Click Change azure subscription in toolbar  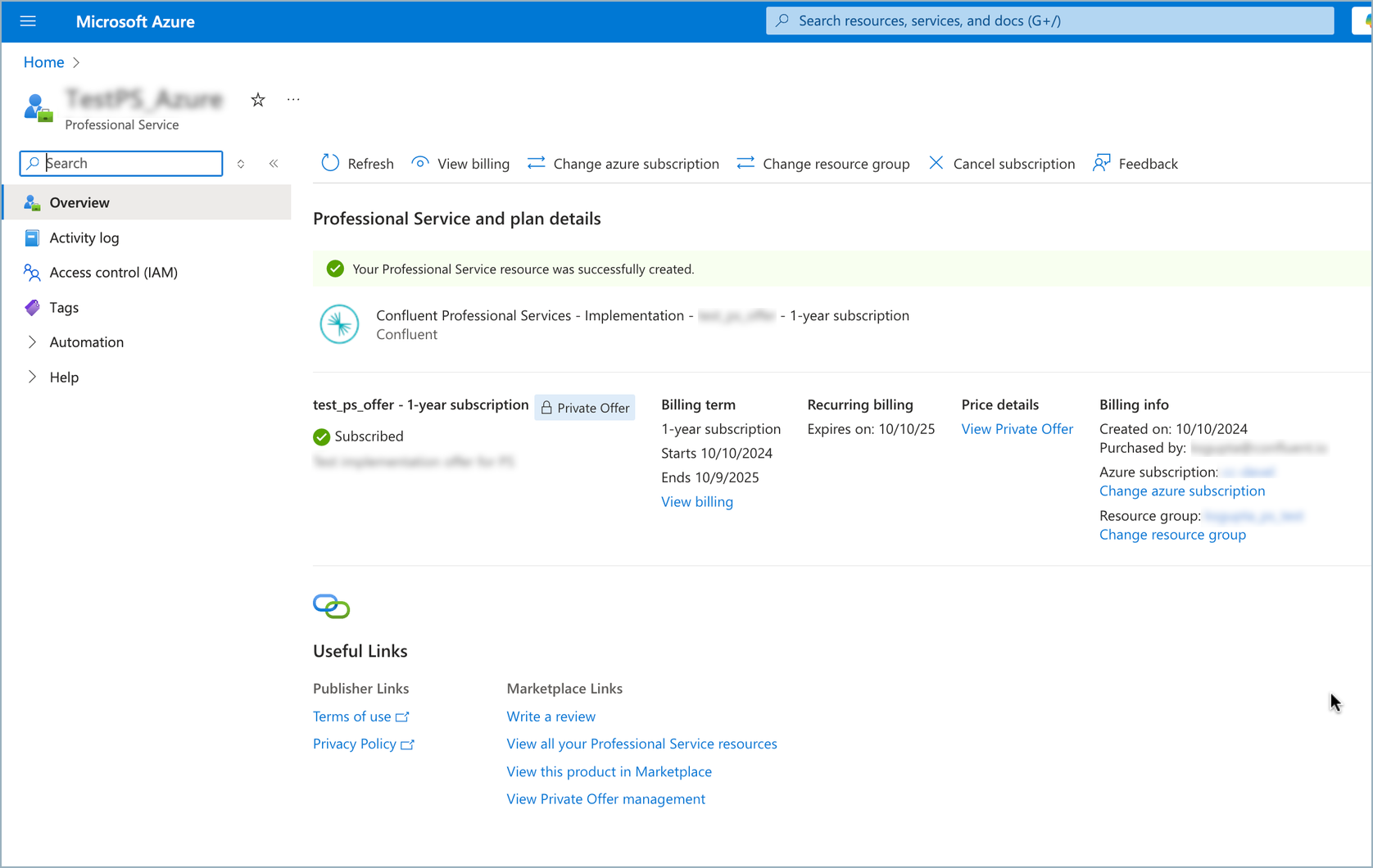click(x=623, y=164)
